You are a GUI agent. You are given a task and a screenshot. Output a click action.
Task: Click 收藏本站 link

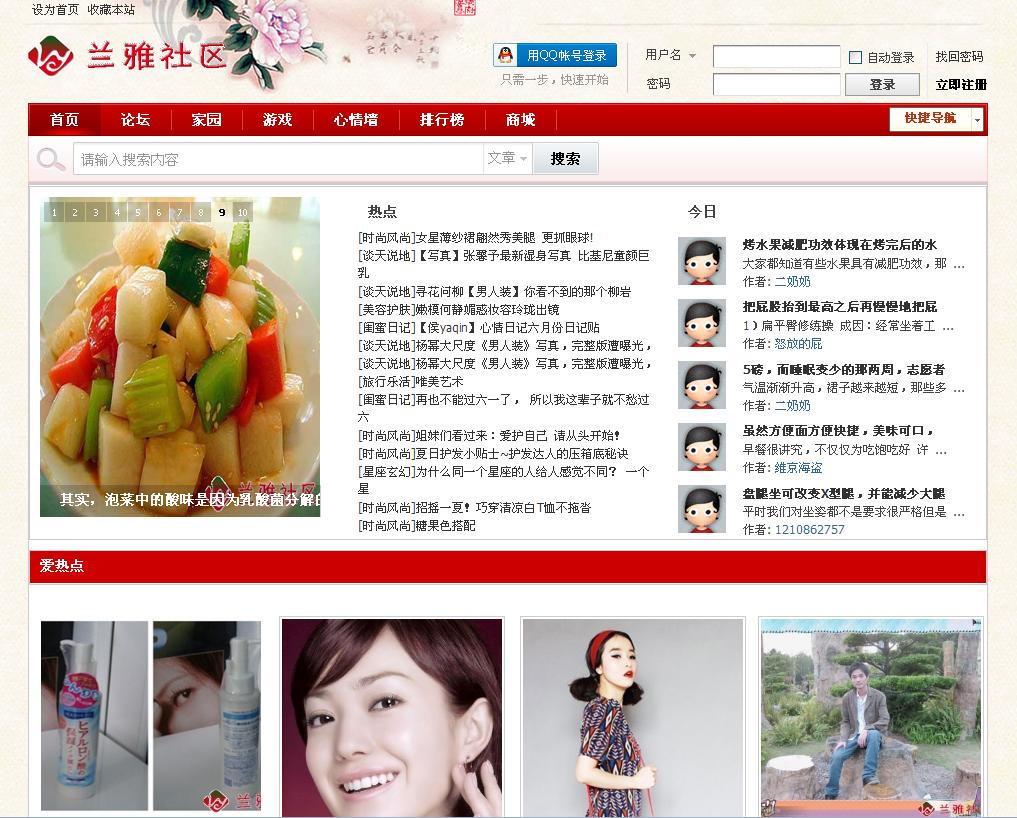click(111, 10)
